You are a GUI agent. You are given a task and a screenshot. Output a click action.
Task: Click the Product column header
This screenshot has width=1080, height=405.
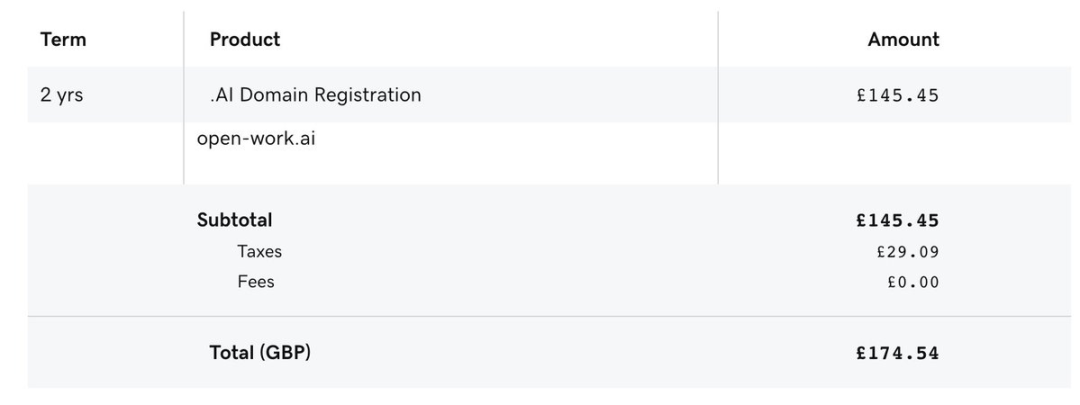point(245,40)
